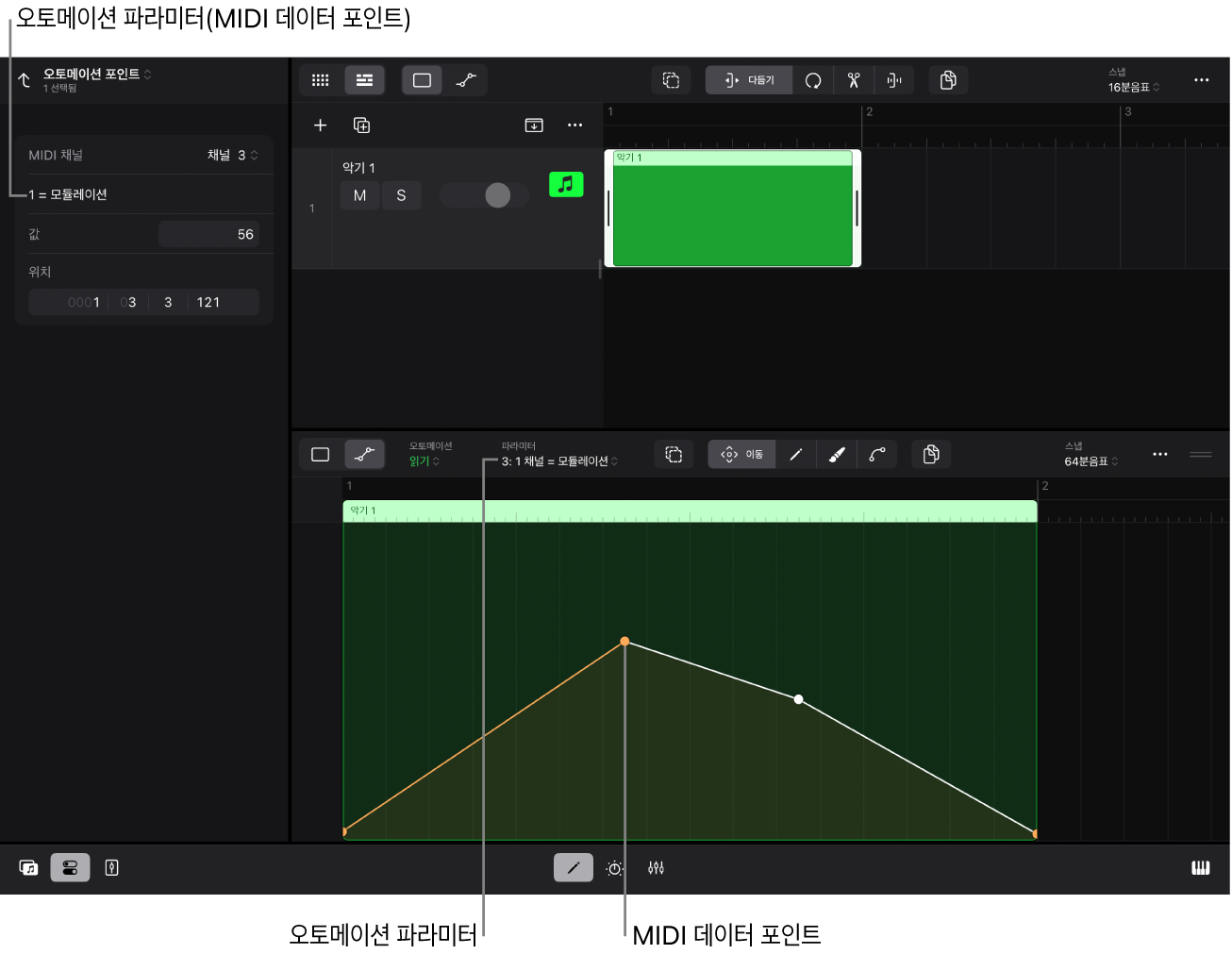Adjust the 악기 1 track volume slider
This screenshot has height=954, width=1232.
point(497,195)
